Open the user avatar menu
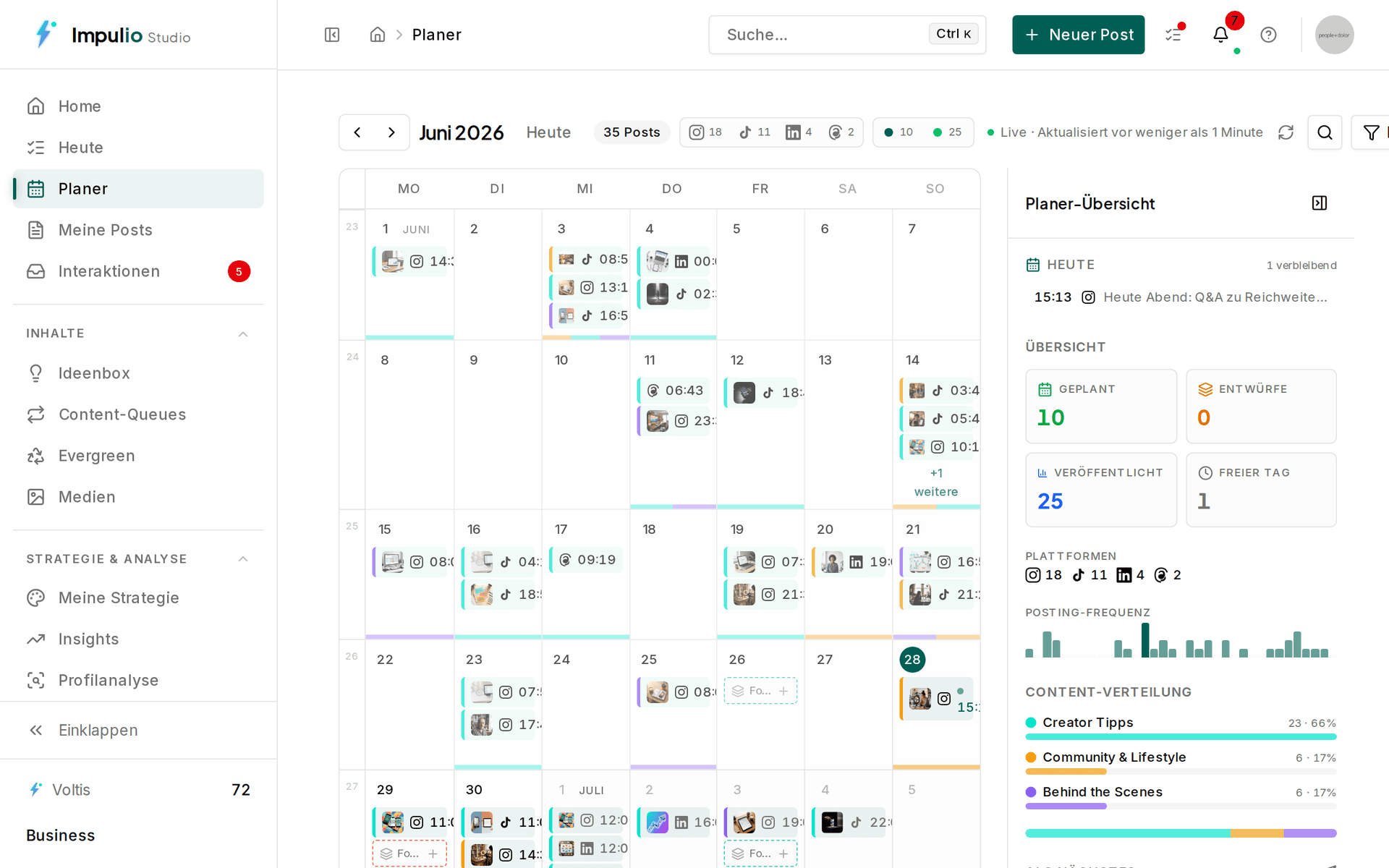1389x868 pixels. click(1335, 35)
